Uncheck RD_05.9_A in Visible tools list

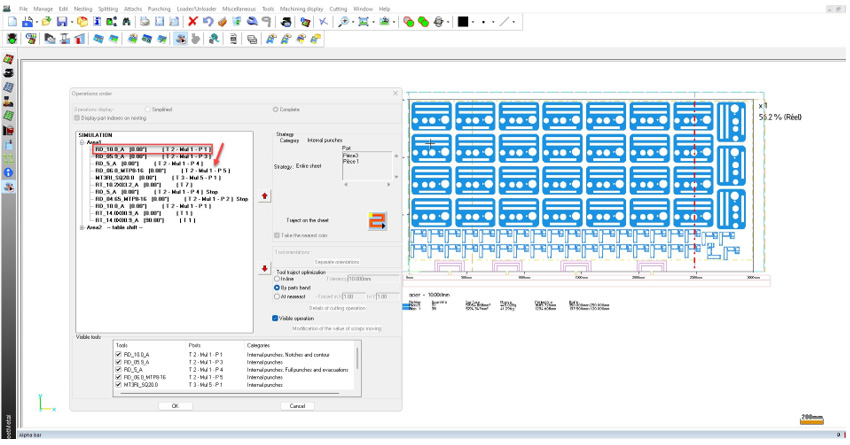(118, 362)
